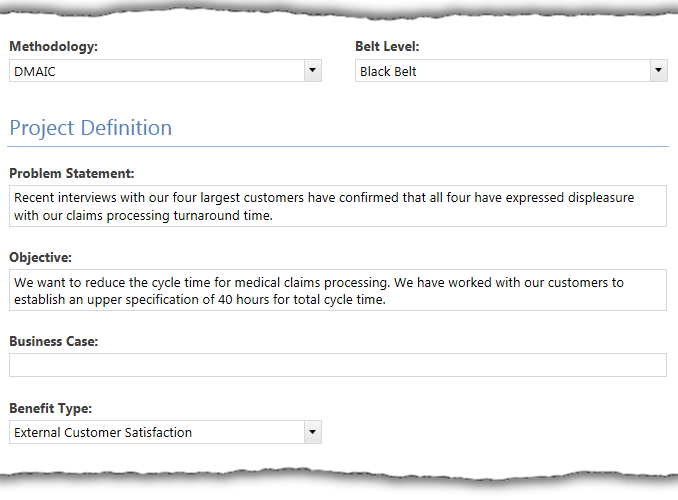This screenshot has width=678, height=500.
Task: Place cursor on 'establish an upper specification' line
Action: 200,299
